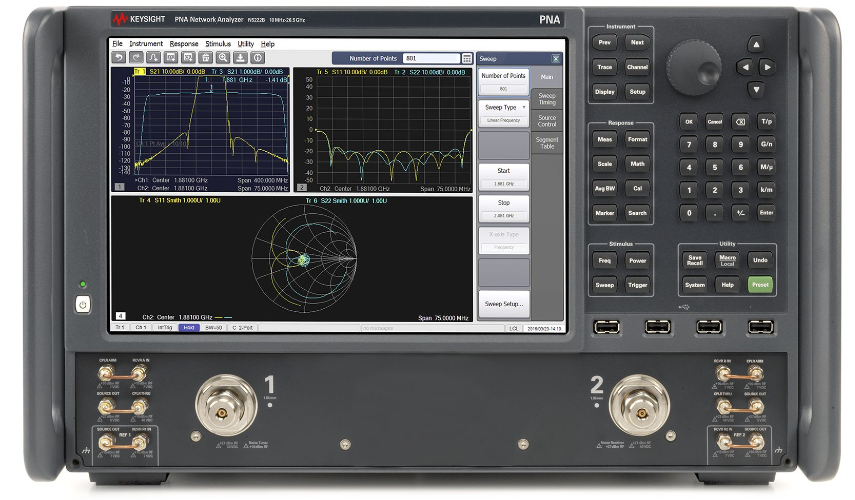Click the front-panel power button
The image size is (855, 500).
pos(82,304)
